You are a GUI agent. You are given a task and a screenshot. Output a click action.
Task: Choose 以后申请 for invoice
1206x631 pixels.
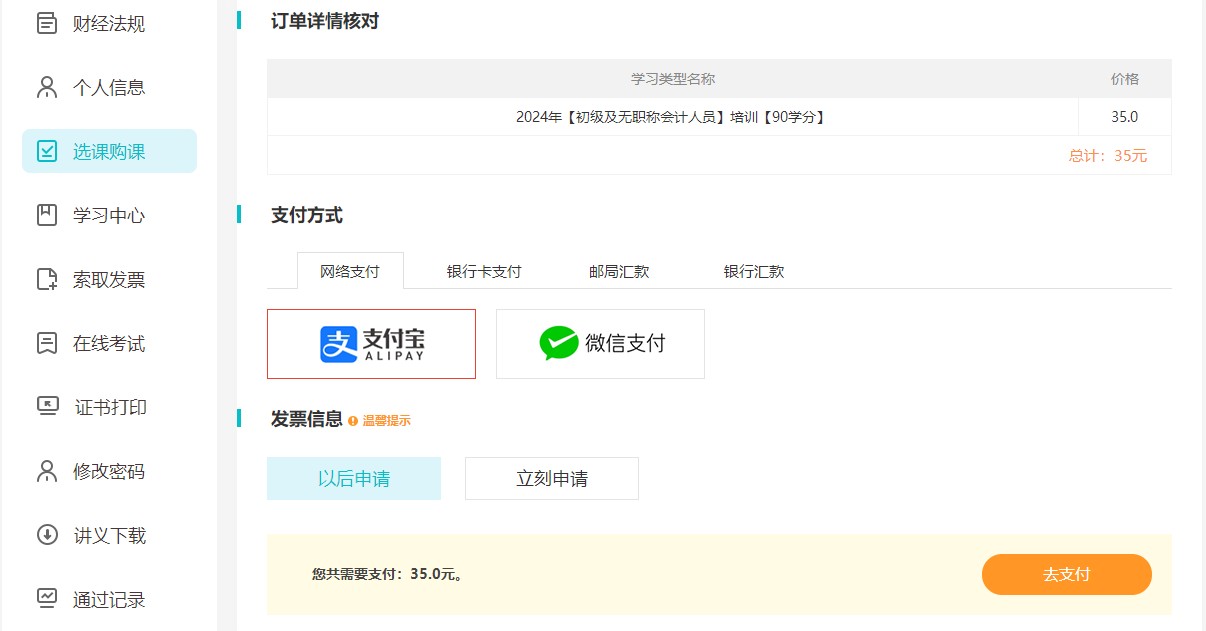[x=353, y=478]
